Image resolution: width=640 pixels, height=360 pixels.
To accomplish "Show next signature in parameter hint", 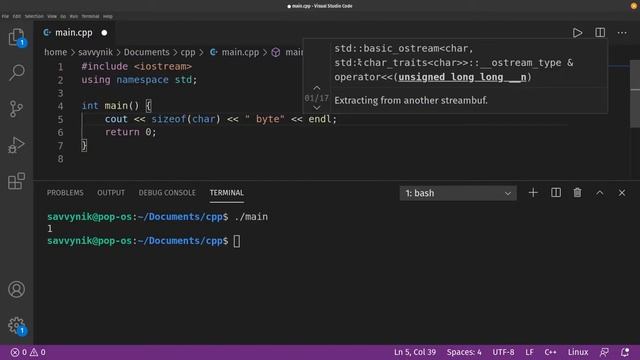I will [x=317, y=108].
